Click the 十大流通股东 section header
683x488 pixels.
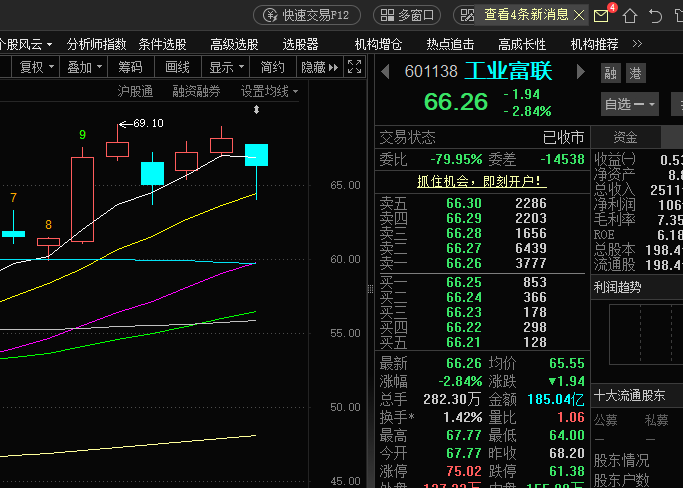[629, 396]
